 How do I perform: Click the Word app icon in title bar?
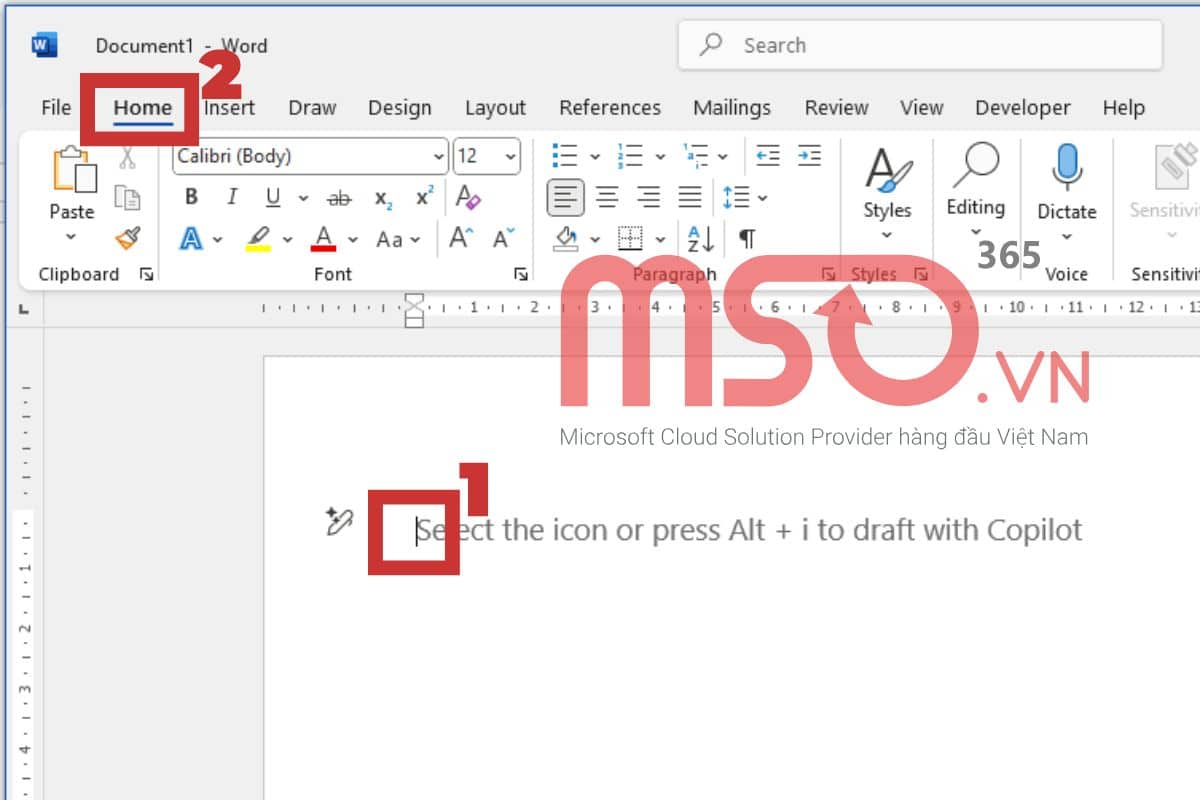tap(44, 45)
